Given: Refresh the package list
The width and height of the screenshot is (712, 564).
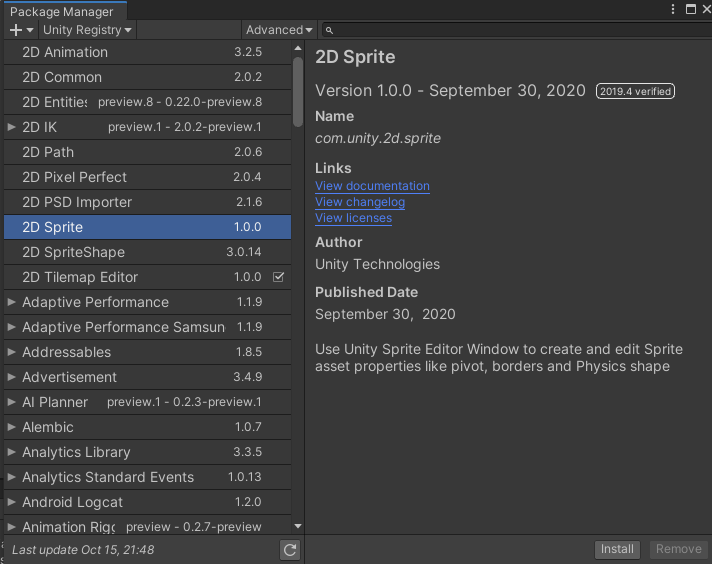Looking at the screenshot, I should tap(290, 550).
